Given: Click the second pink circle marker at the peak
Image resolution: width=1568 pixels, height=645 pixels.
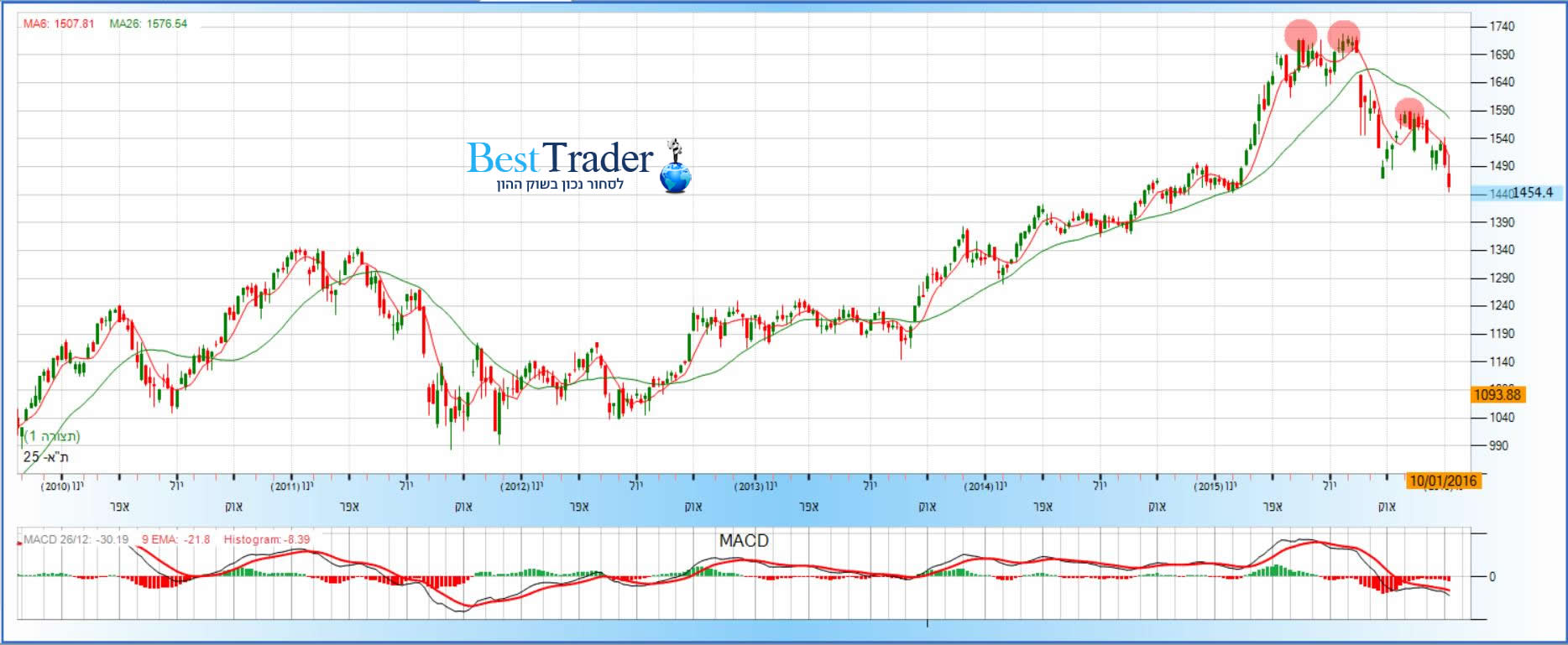Looking at the screenshot, I should pyautogui.click(x=1344, y=37).
